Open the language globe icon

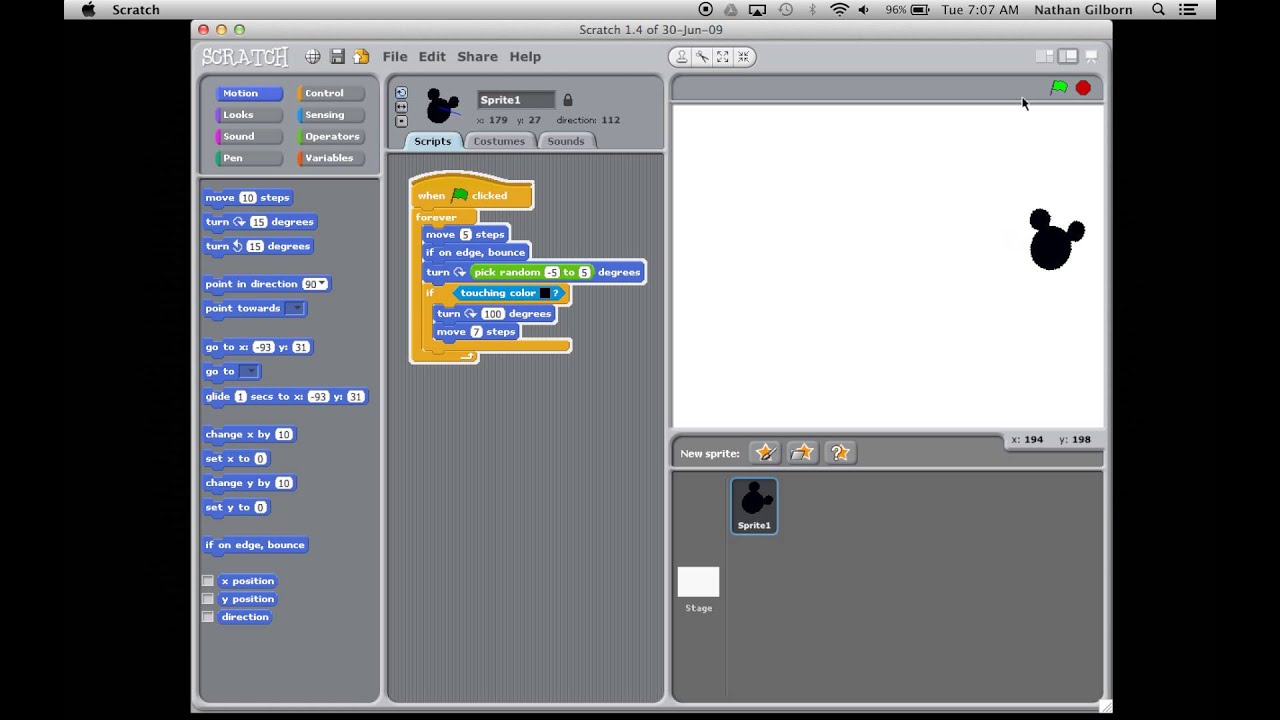[x=313, y=57]
